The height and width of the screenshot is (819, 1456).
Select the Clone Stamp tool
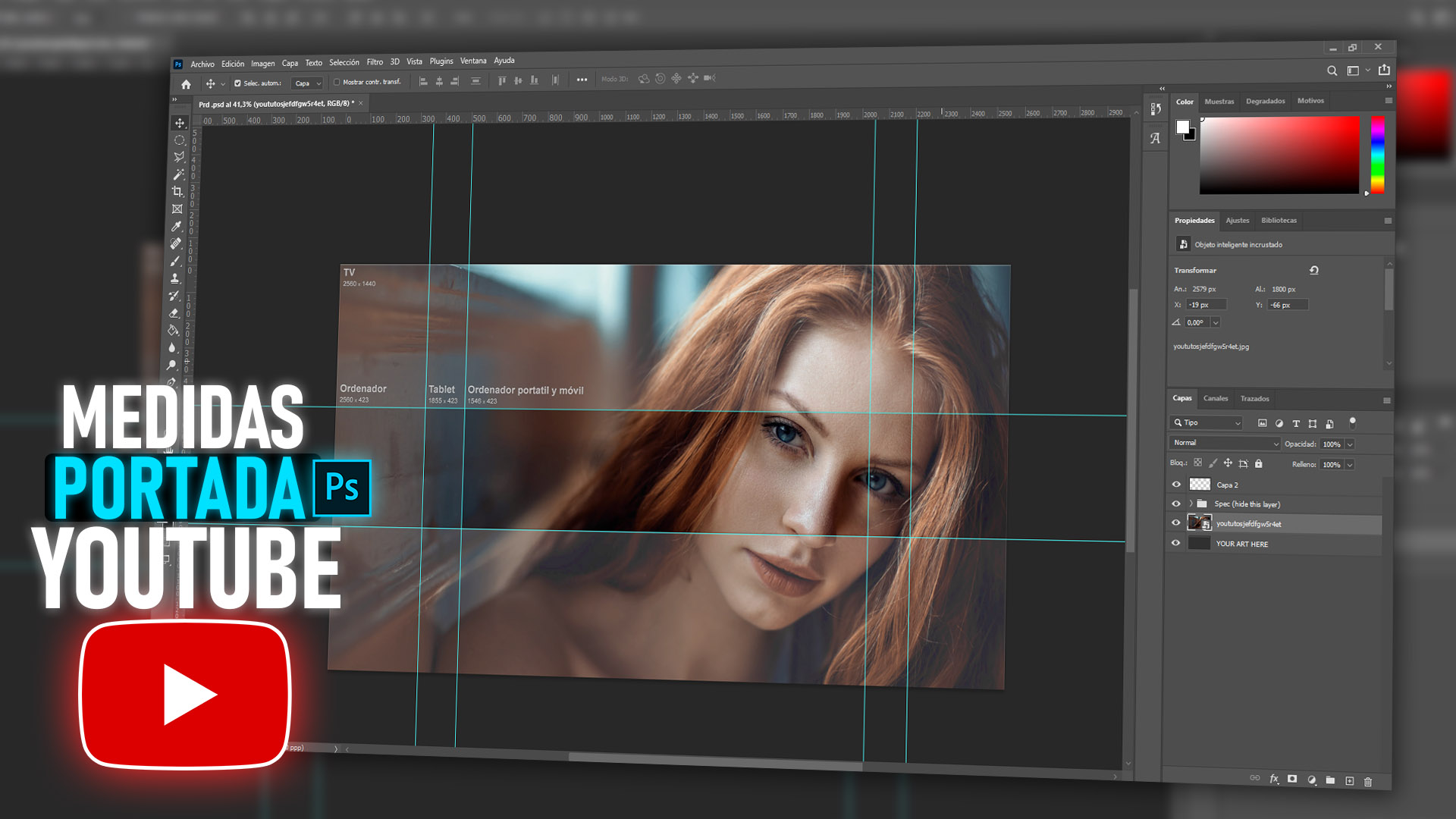[175, 278]
